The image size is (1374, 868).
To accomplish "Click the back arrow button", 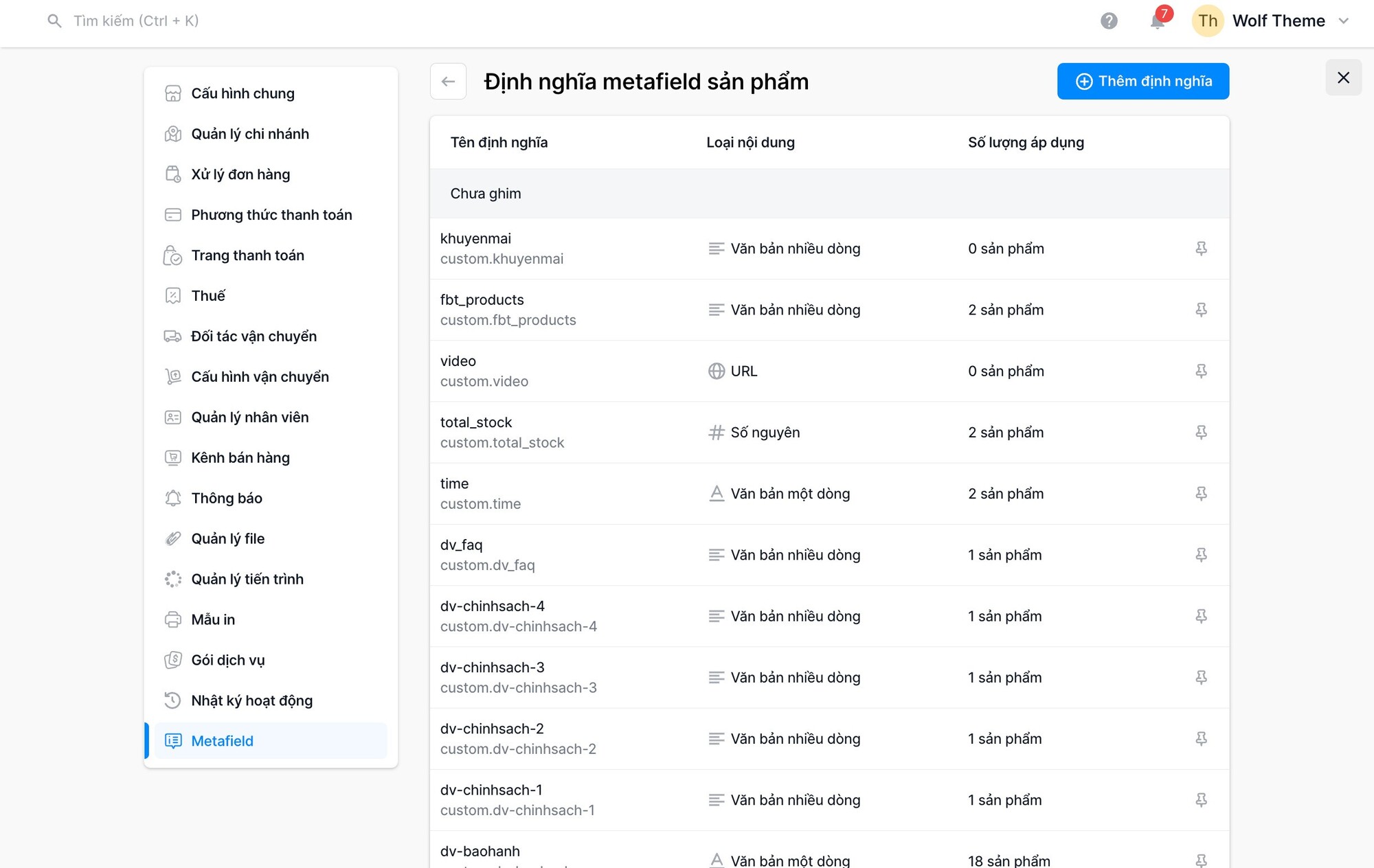I will [x=449, y=81].
